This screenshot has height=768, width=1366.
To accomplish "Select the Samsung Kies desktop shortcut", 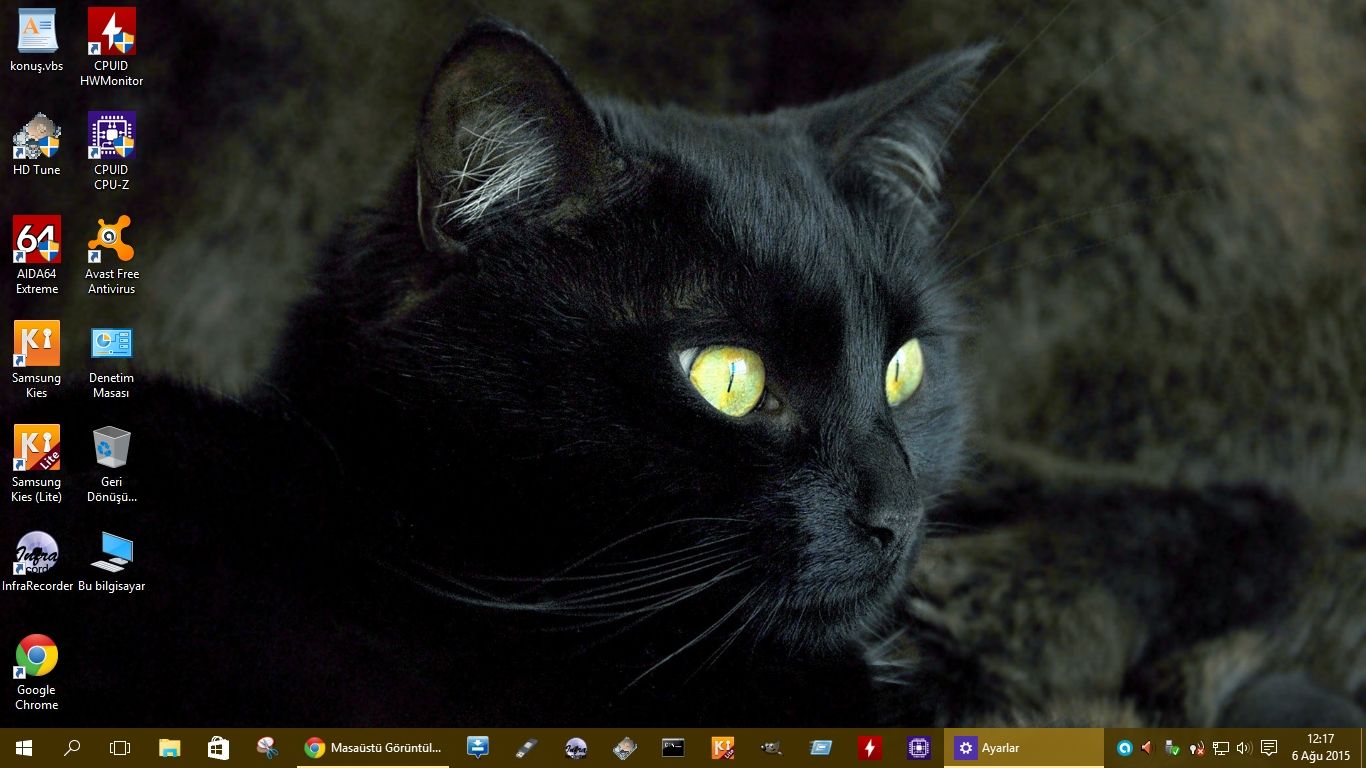I will pyautogui.click(x=37, y=359).
